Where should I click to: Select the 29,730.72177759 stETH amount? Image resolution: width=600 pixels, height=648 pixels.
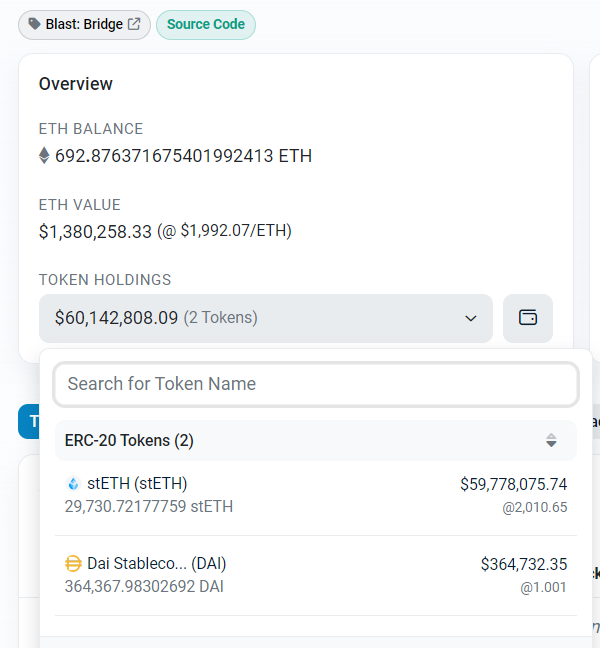click(149, 506)
